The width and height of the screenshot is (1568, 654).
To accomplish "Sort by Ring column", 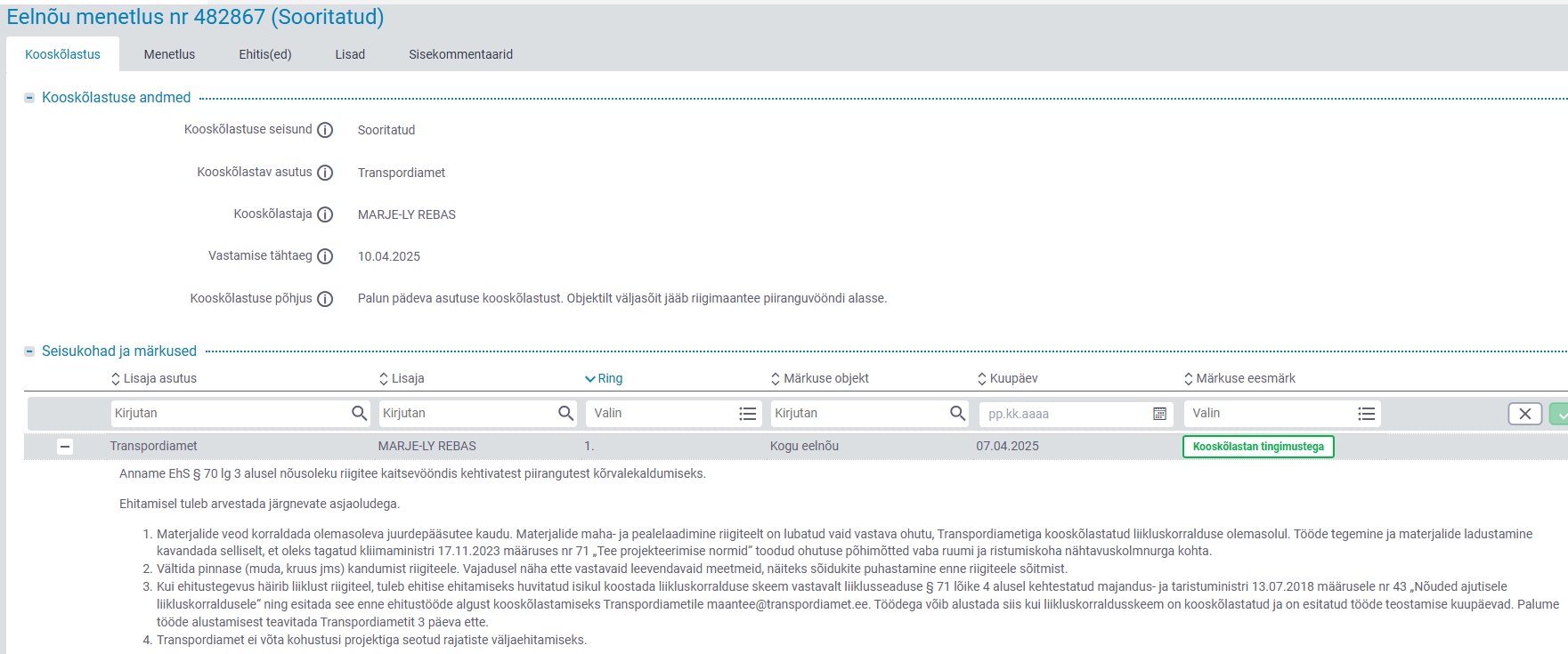I will [x=604, y=378].
